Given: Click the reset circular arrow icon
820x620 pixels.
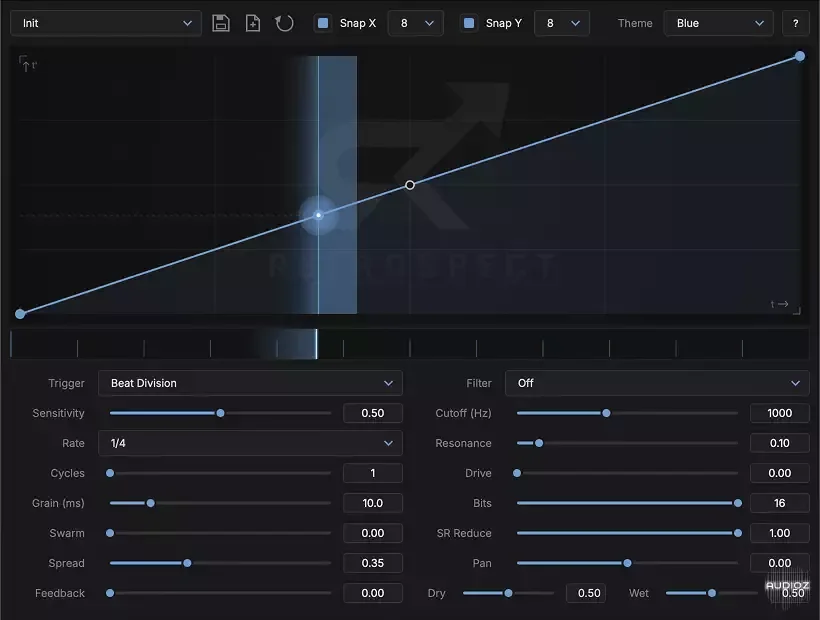Looking at the screenshot, I should coord(284,23).
